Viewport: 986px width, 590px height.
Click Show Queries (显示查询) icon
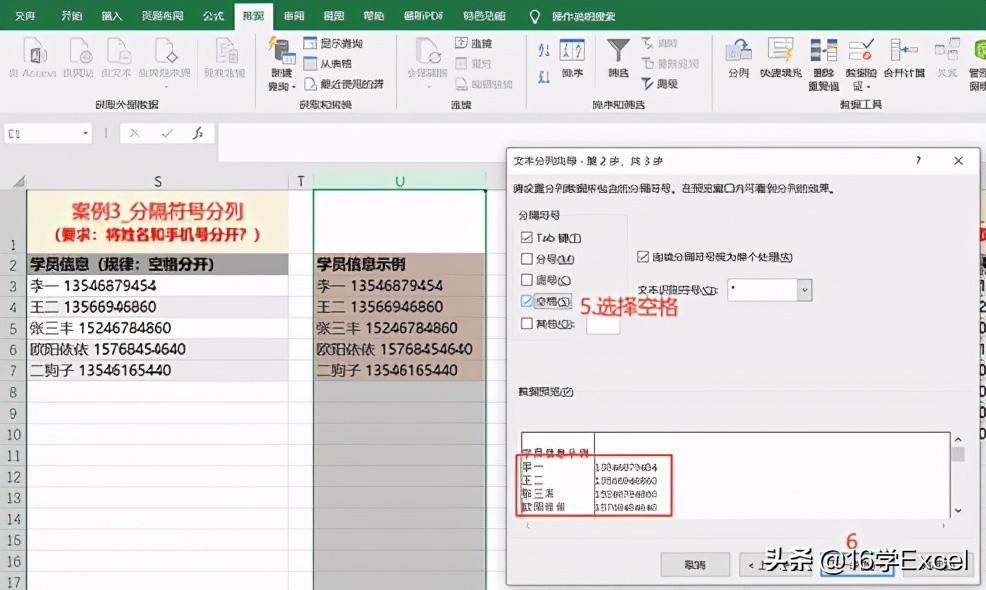click(x=310, y=43)
